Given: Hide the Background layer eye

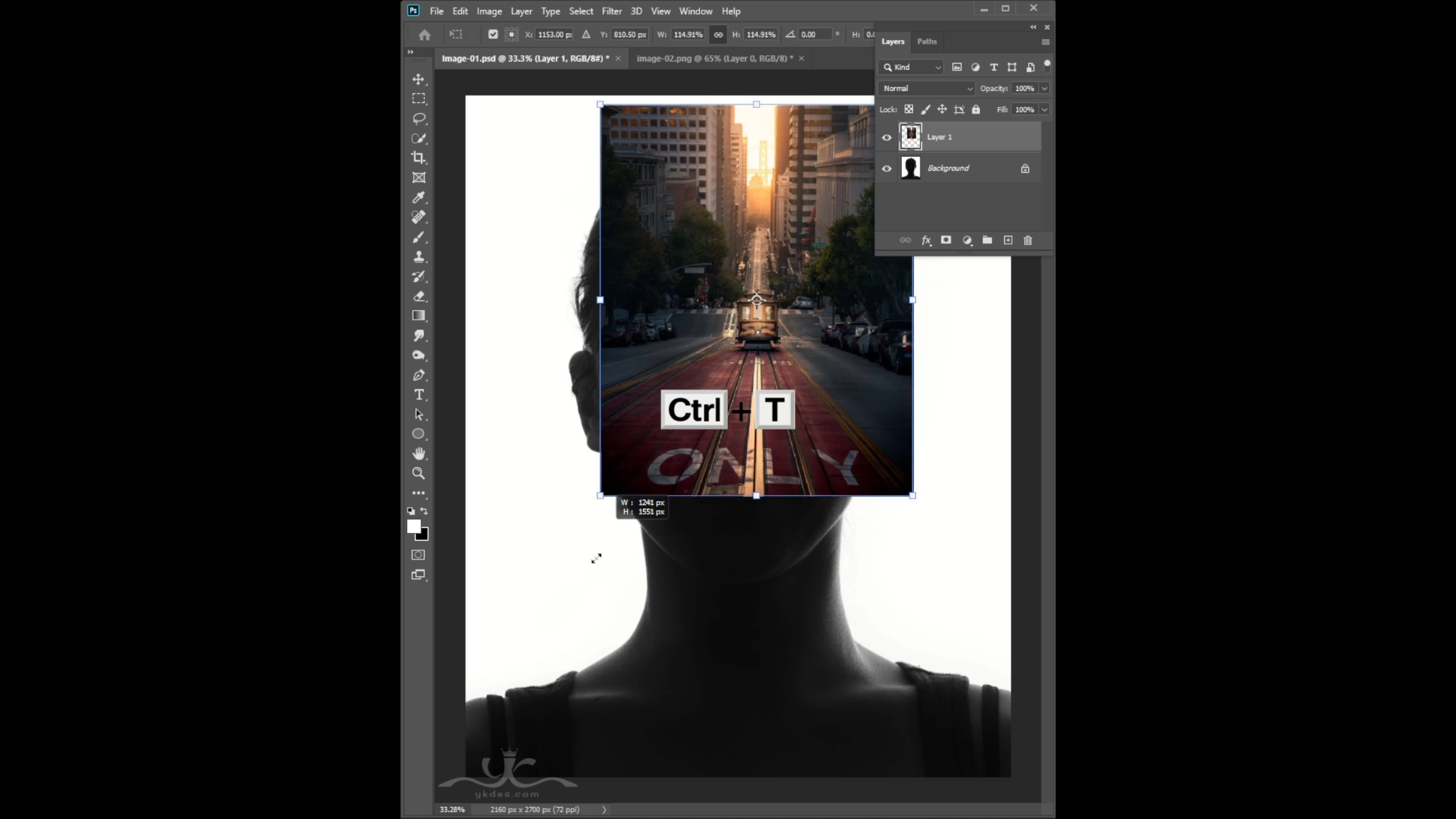Looking at the screenshot, I should (x=886, y=168).
